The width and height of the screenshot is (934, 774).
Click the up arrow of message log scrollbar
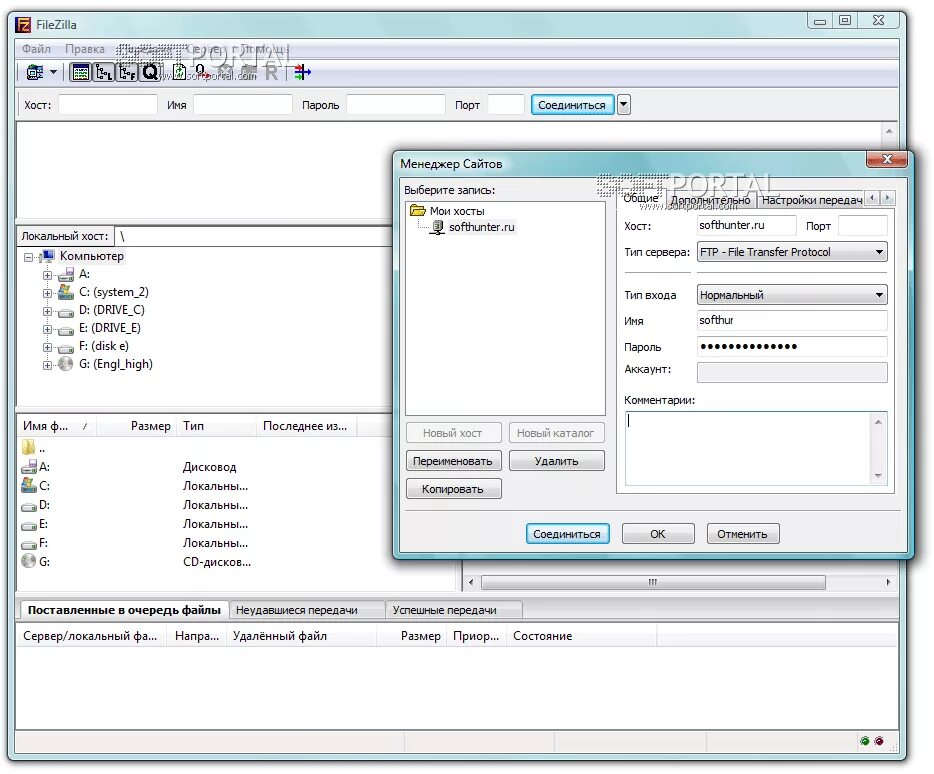click(889, 131)
